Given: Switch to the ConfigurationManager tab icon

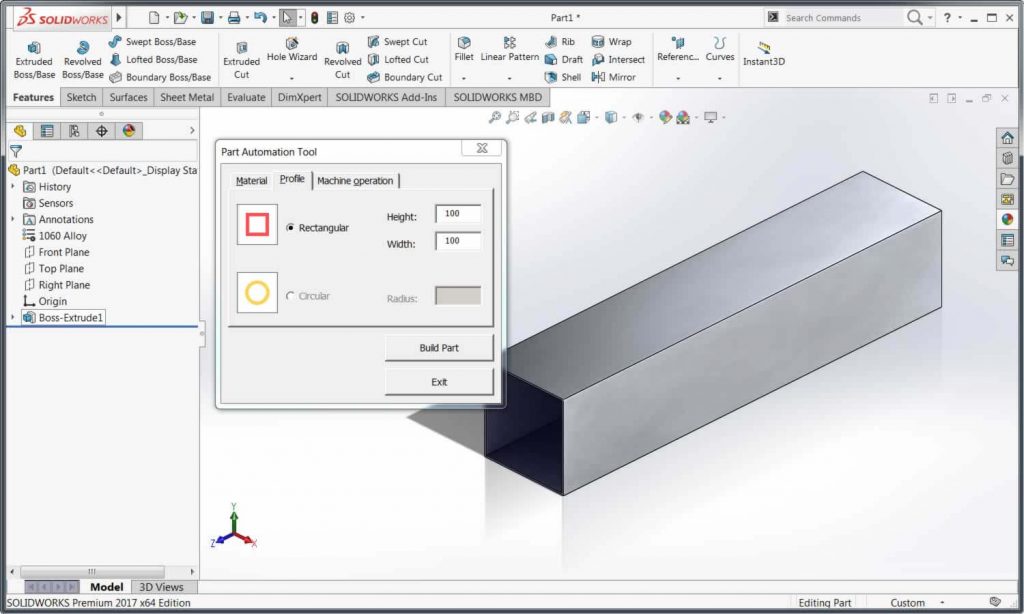Looking at the screenshot, I should pyautogui.click(x=74, y=131).
